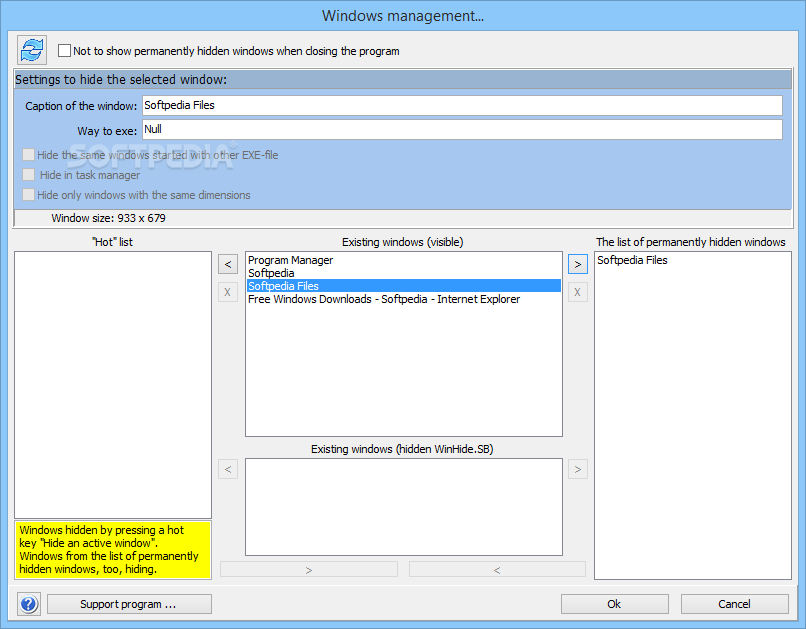Toggle 'Not to show permanently hidden windows' checkbox
The height and width of the screenshot is (629, 806).
(x=64, y=50)
